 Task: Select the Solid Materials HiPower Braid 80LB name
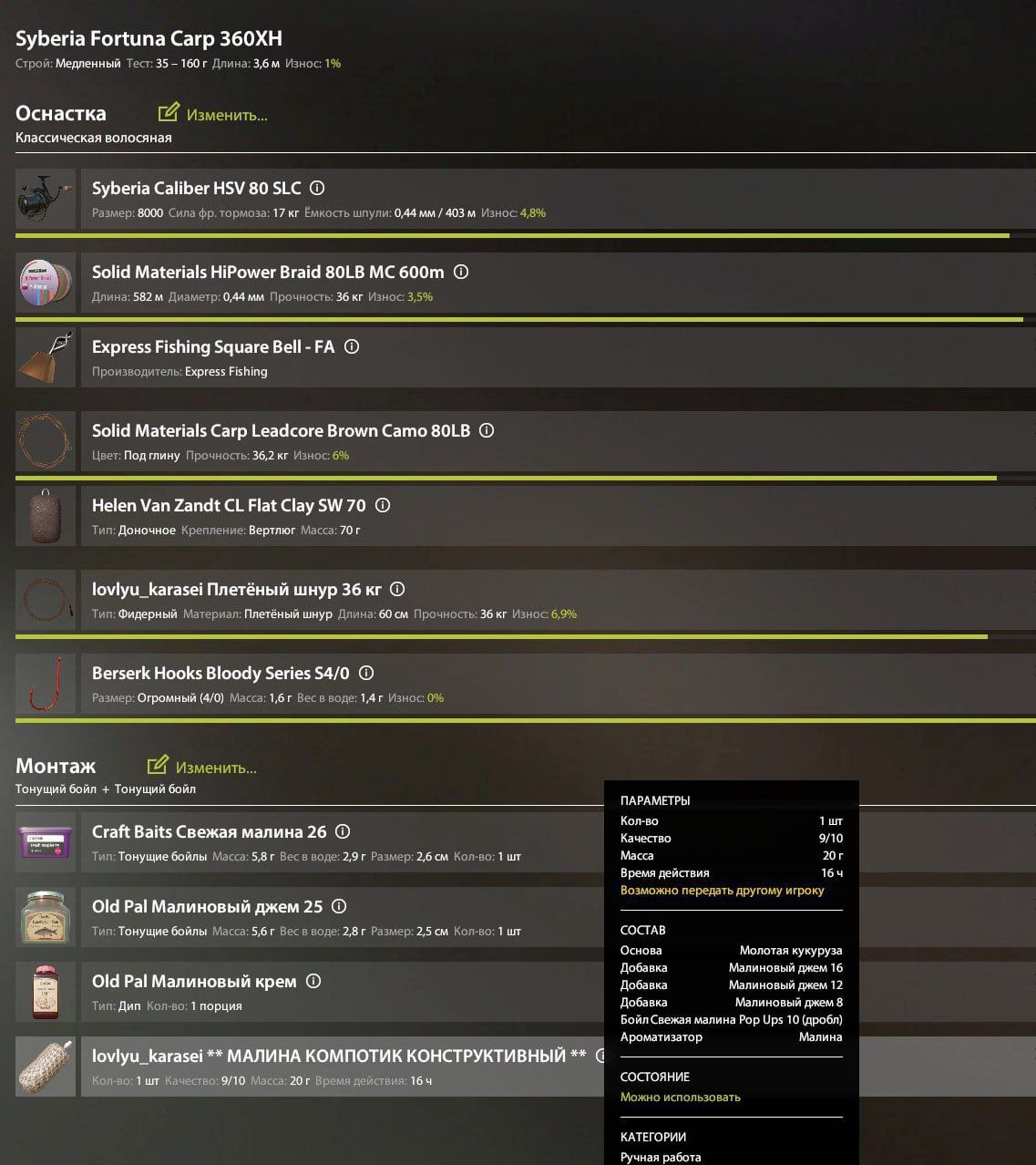click(268, 272)
